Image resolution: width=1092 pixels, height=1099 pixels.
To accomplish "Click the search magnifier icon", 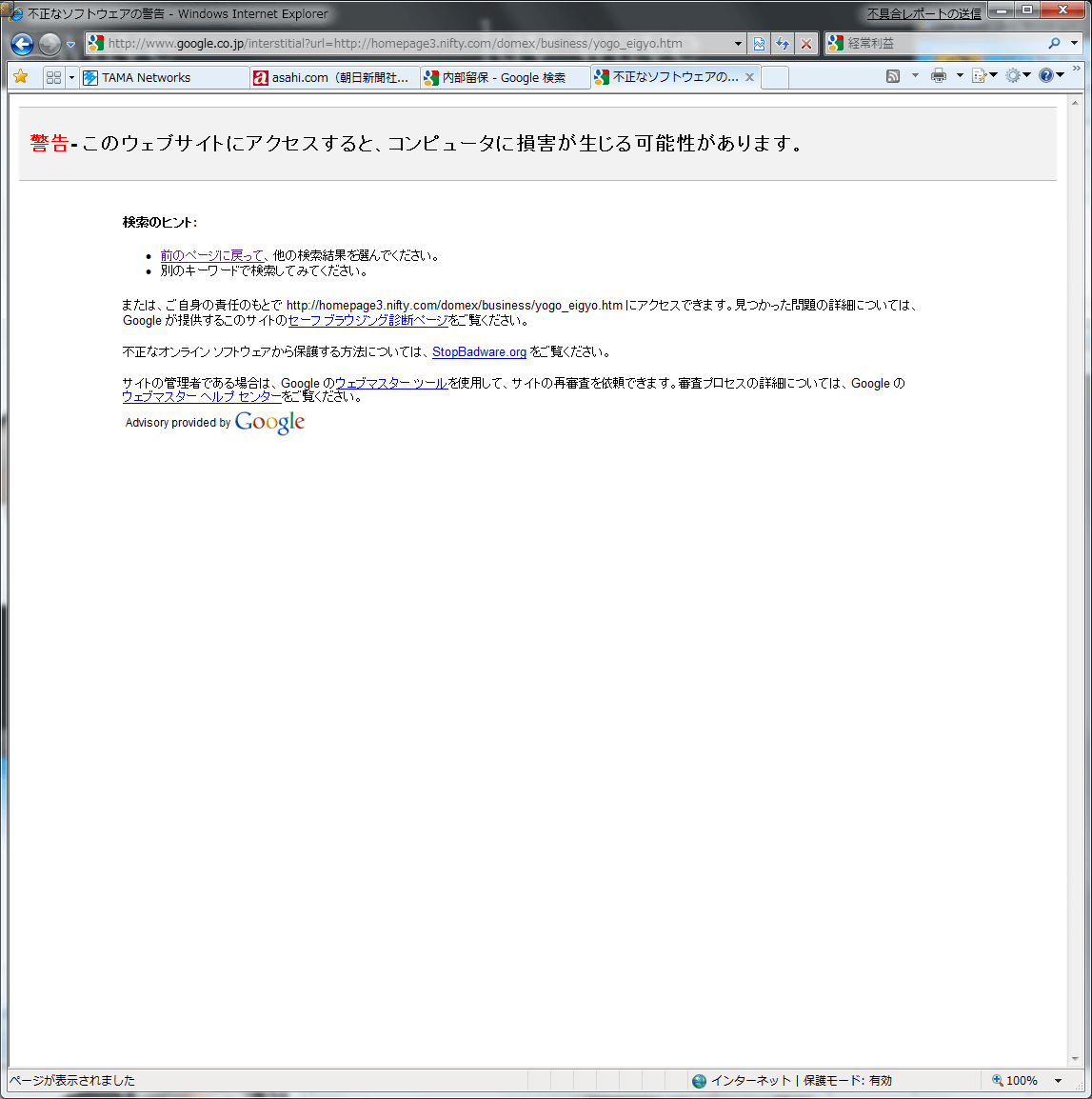I will pyautogui.click(x=1054, y=44).
